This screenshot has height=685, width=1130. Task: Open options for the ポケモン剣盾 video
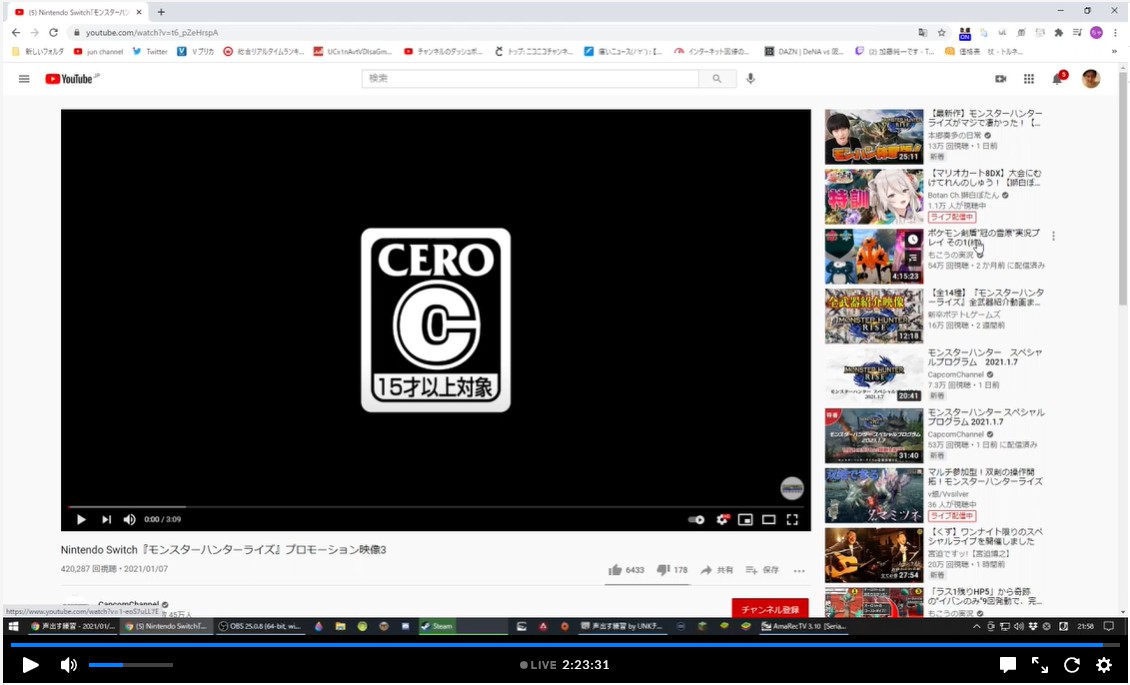pyautogui.click(x=1053, y=236)
